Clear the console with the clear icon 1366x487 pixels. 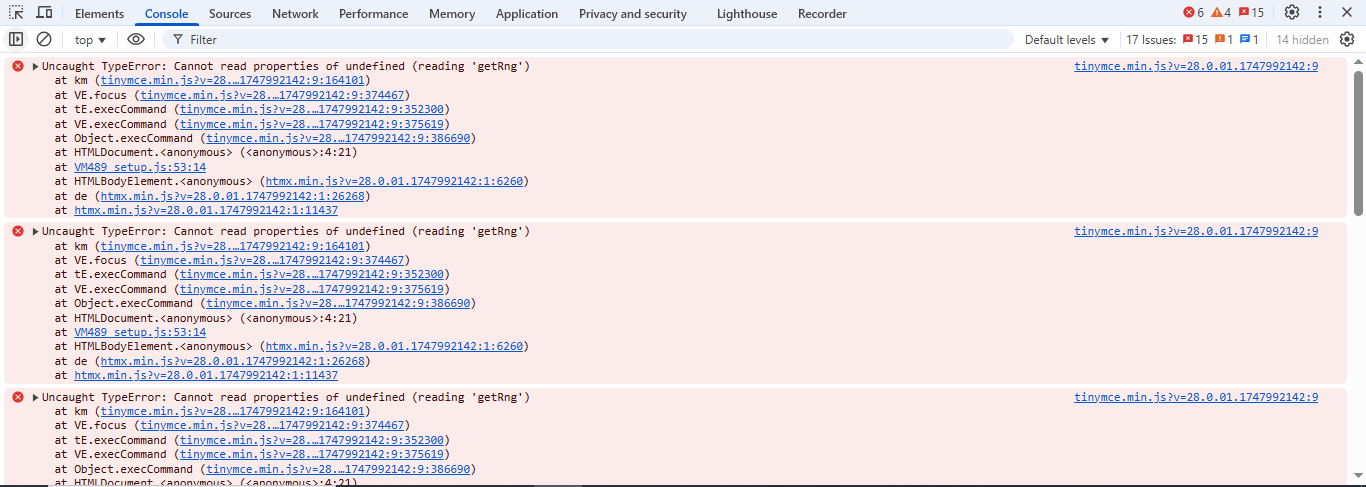(x=44, y=40)
